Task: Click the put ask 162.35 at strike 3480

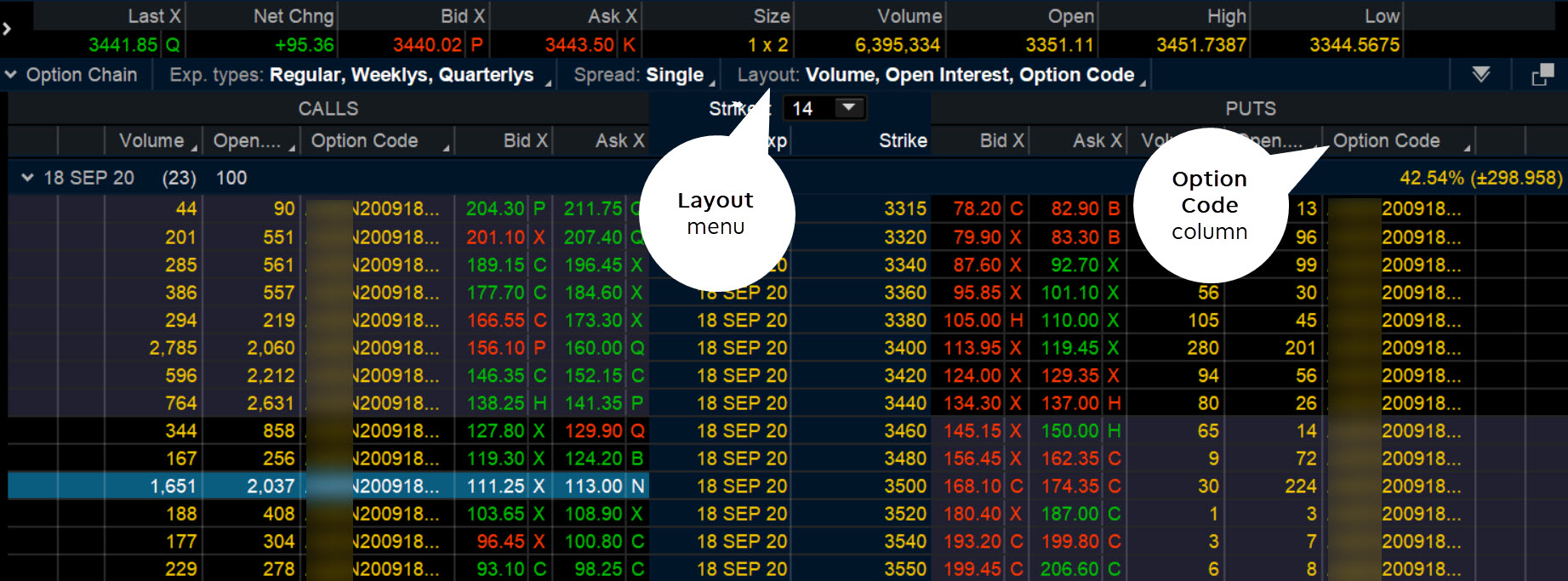Action: (1070, 459)
